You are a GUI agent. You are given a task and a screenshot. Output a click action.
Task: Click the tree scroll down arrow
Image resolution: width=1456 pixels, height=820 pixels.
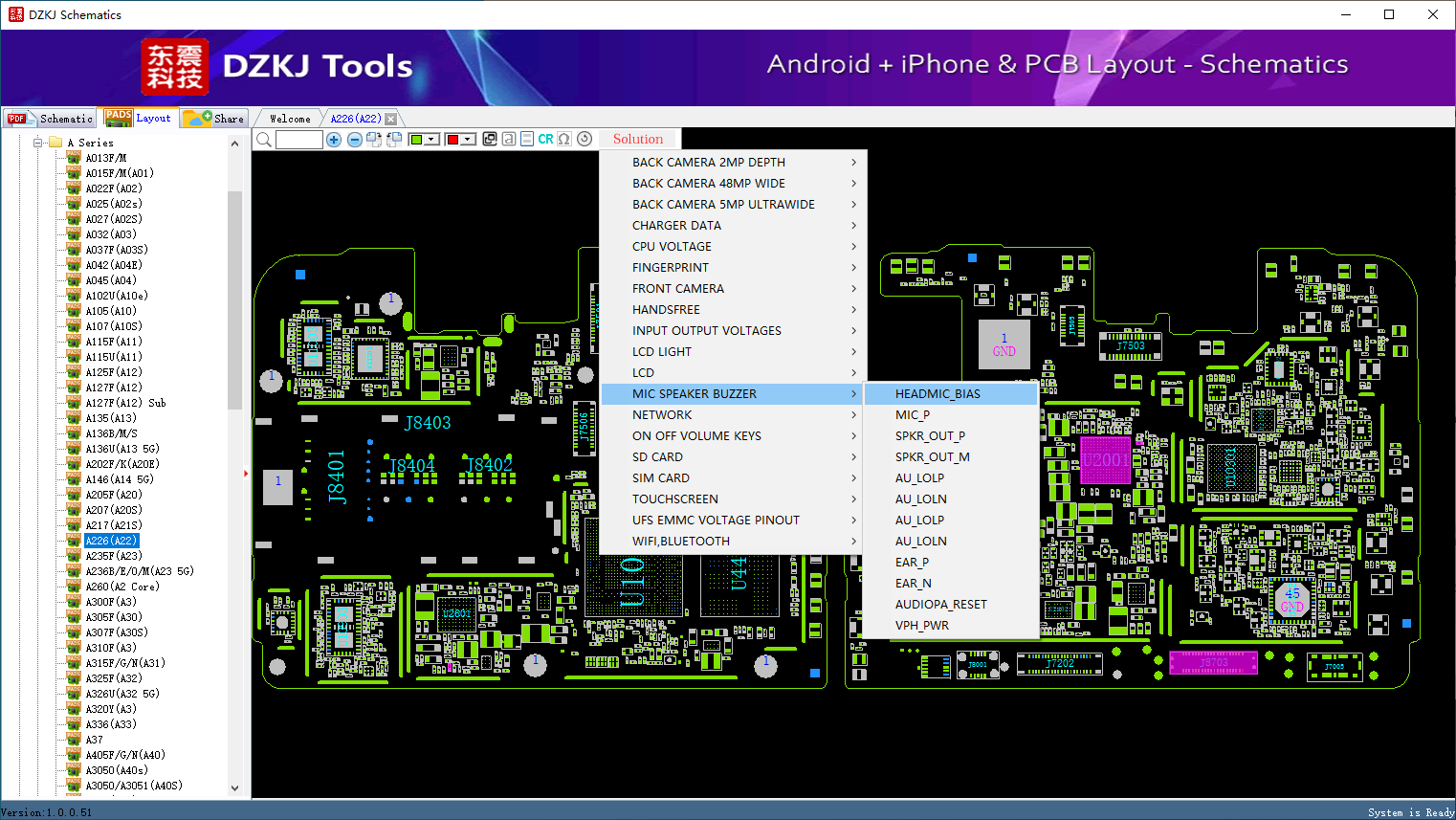[x=235, y=788]
